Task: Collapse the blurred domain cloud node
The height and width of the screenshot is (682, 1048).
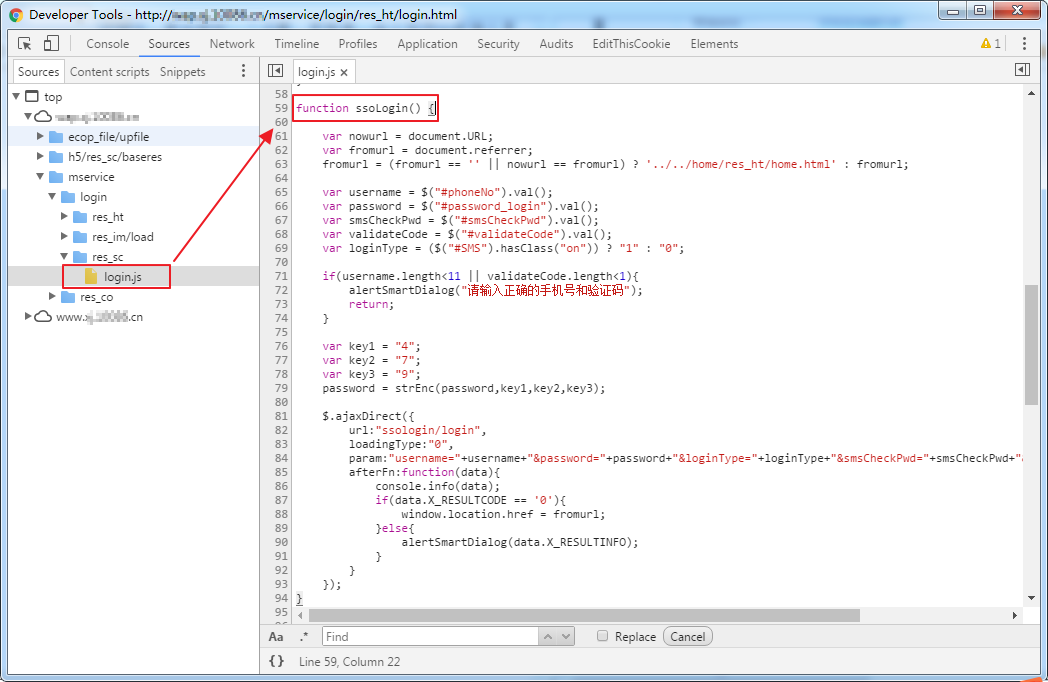Action: 28,116
